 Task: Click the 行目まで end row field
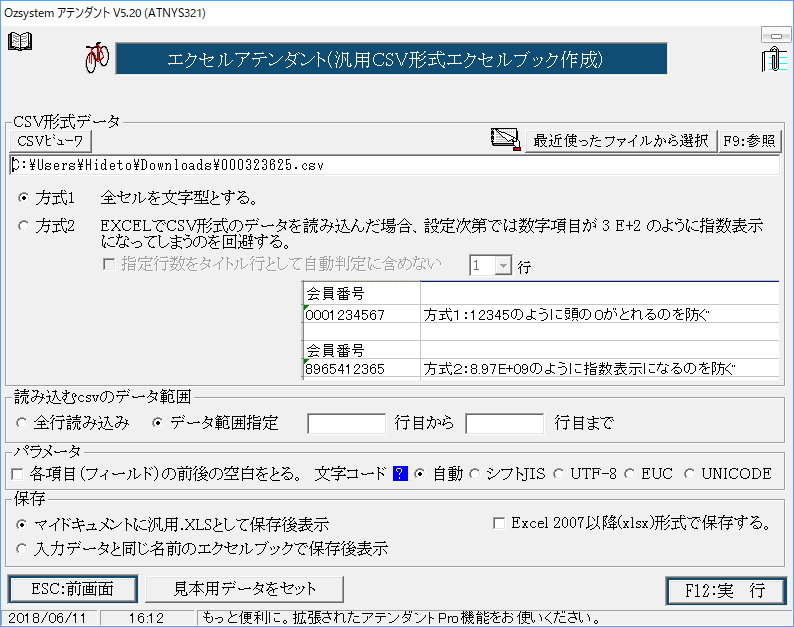tap(504, 423)
